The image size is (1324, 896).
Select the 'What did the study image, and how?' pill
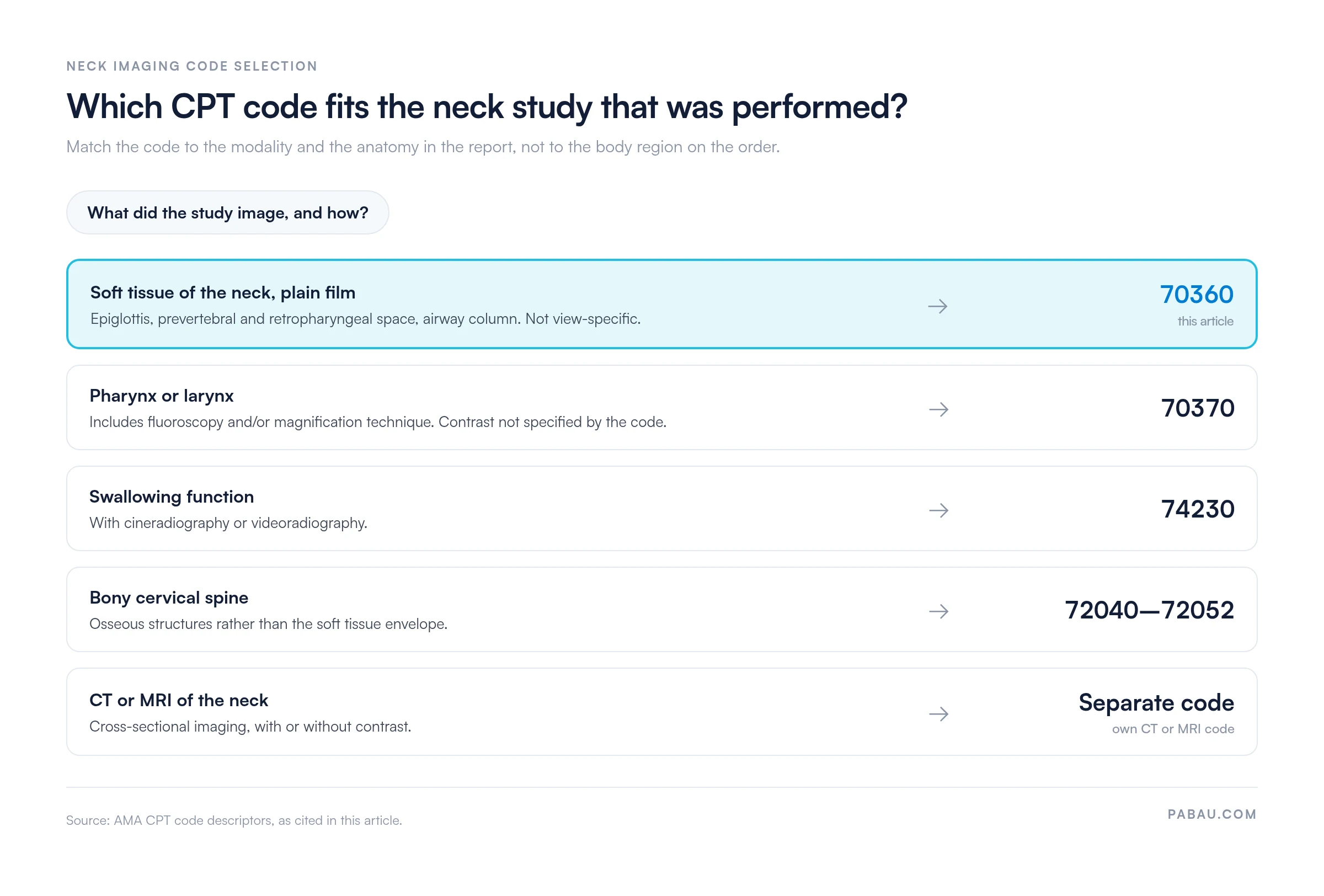[x=227, y=212]
